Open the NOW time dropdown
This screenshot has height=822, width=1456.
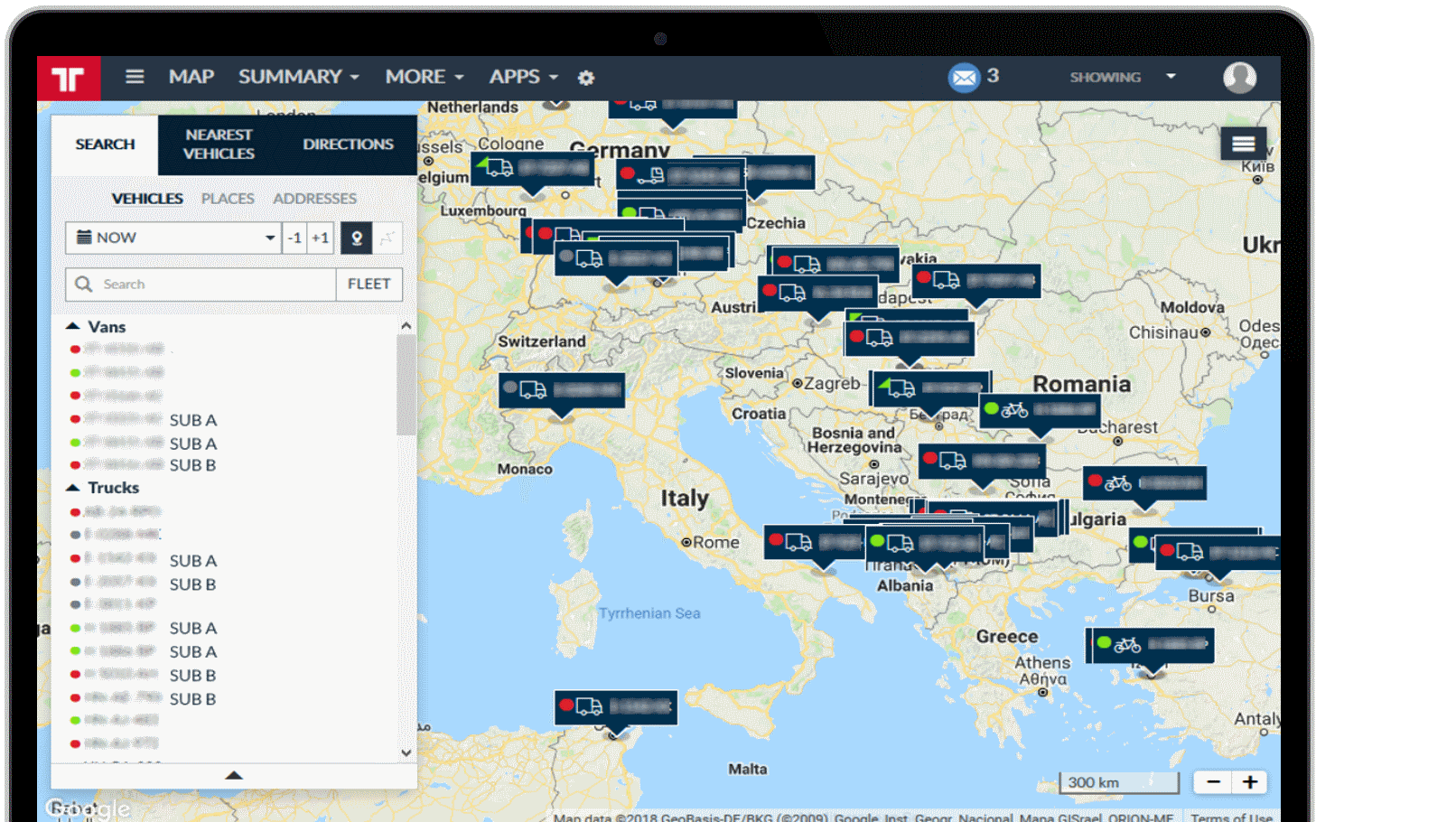click(173, 238)
